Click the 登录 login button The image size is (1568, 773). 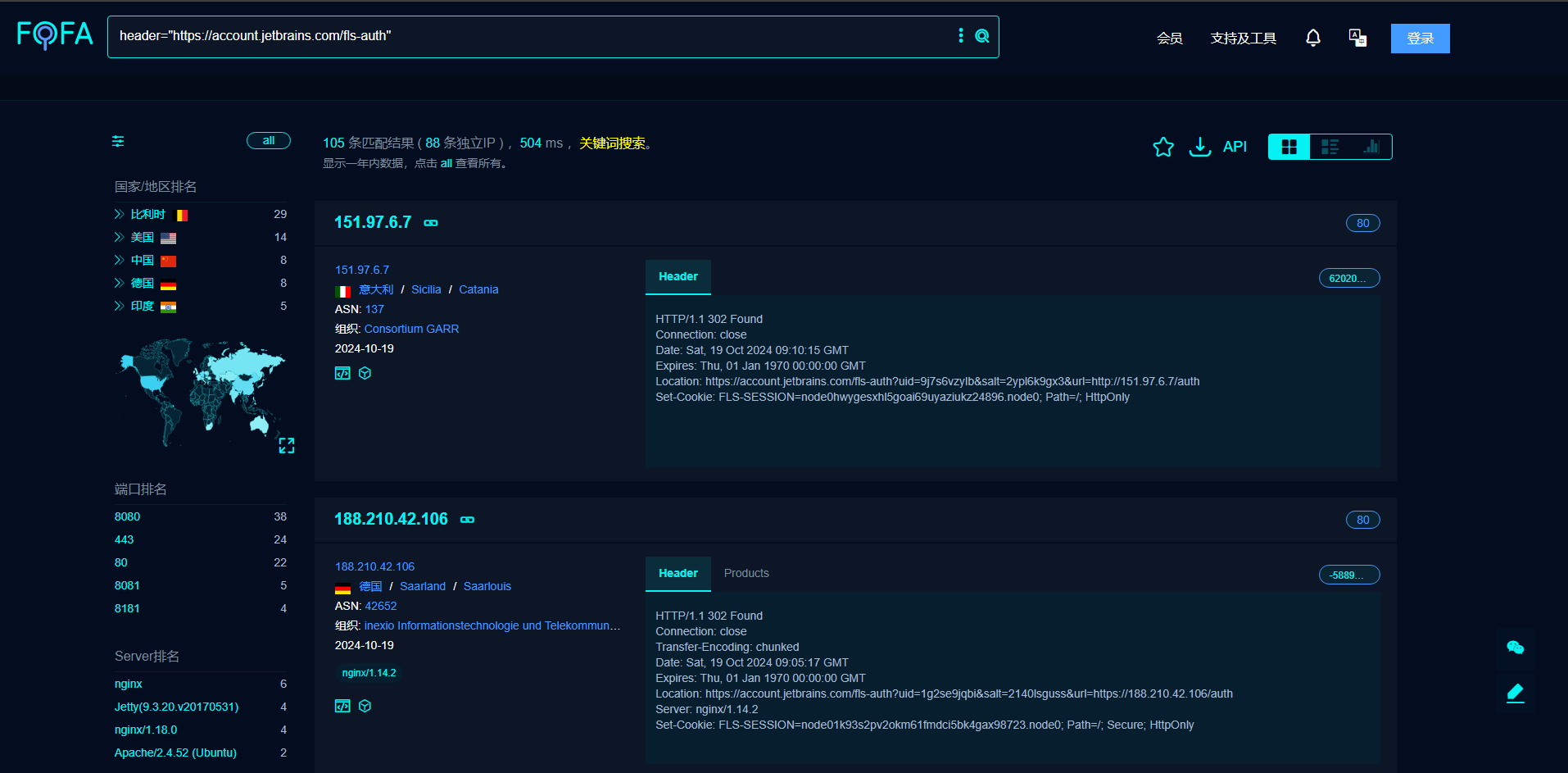(x=1421, y=39)
